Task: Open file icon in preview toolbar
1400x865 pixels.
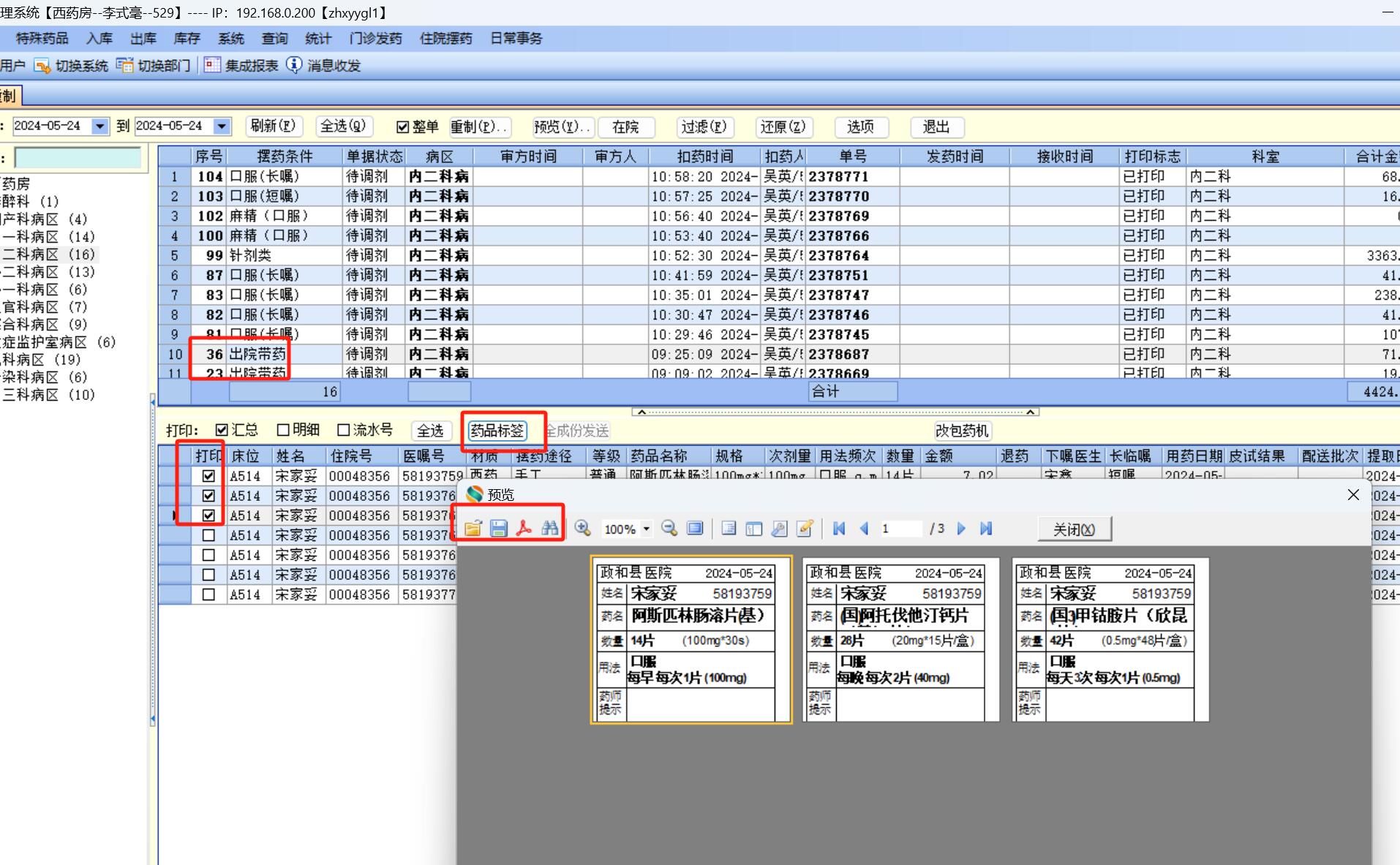Action: click(x=473, y=529)
